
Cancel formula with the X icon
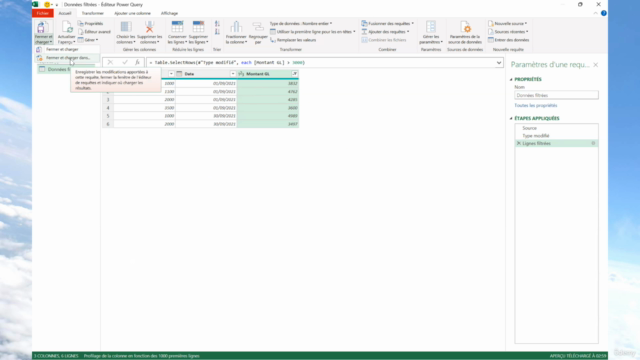click(110, 62)
